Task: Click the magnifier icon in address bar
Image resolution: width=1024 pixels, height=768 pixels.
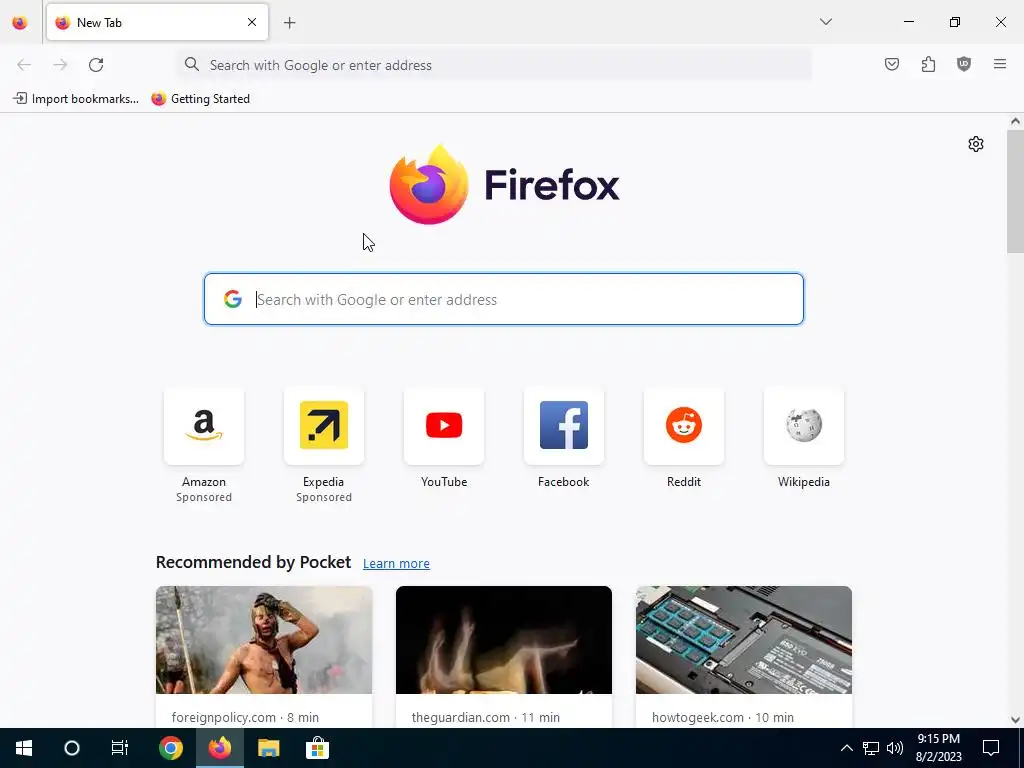Action: pyautogui.click(x=191, y=64)
